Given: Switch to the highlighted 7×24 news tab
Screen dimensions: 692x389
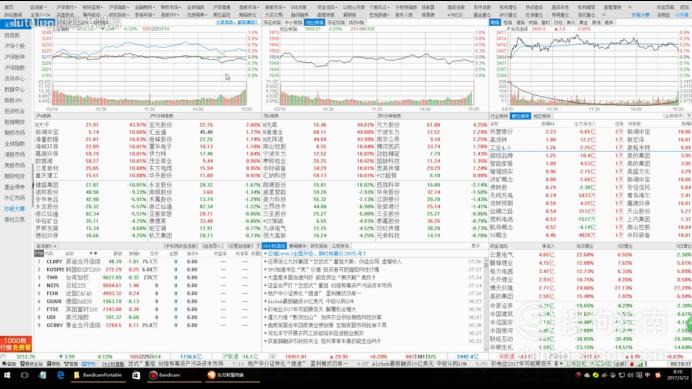Looking at the screenshot, I should pyautogui.click(x=274, y=246).
